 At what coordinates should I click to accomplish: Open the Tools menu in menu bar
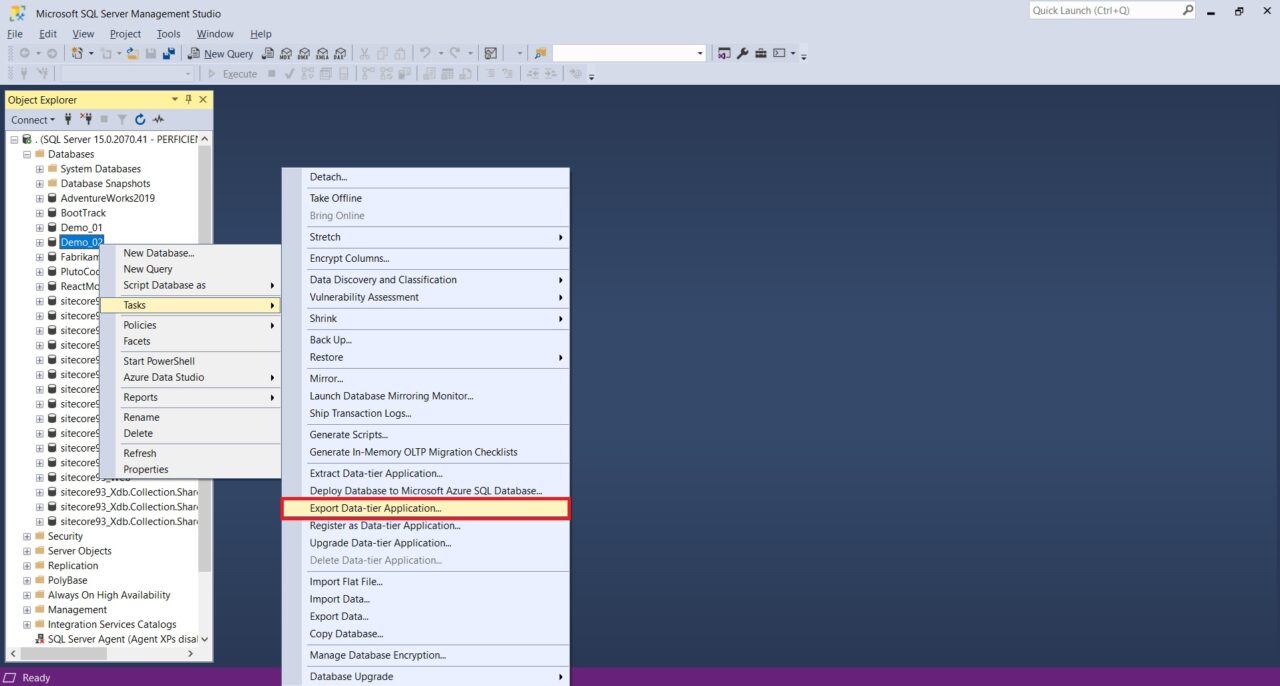click(168, 34)
